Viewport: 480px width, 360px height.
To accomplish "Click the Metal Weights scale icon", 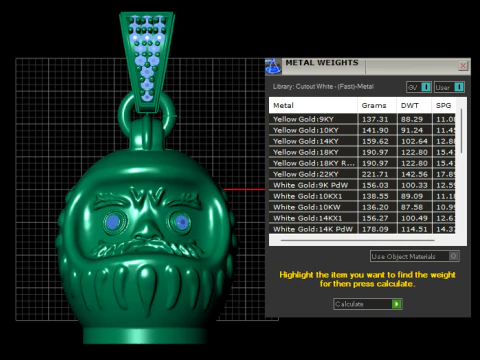I will pyautogui.click(x=273, y=66).
